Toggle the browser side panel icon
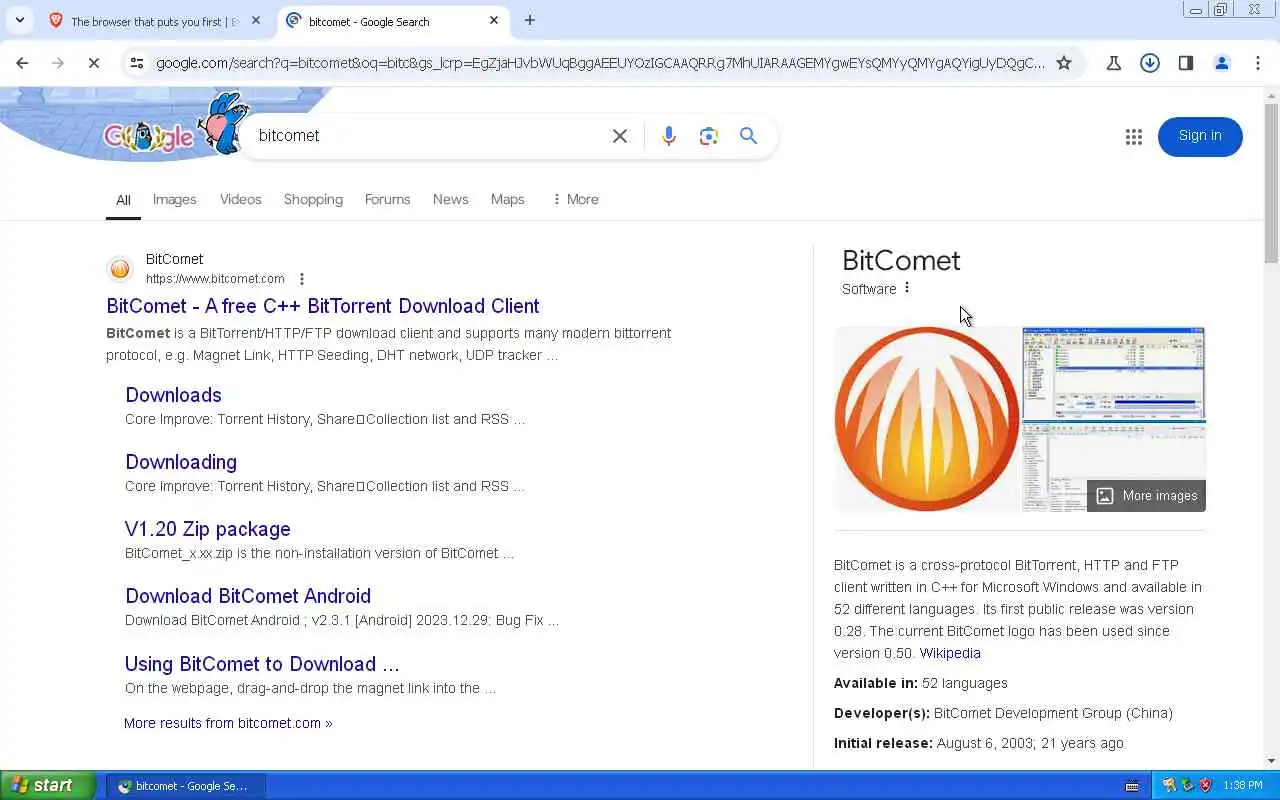The height and width of the screenshot is (800, 1280). click(x=1186, y=63)
